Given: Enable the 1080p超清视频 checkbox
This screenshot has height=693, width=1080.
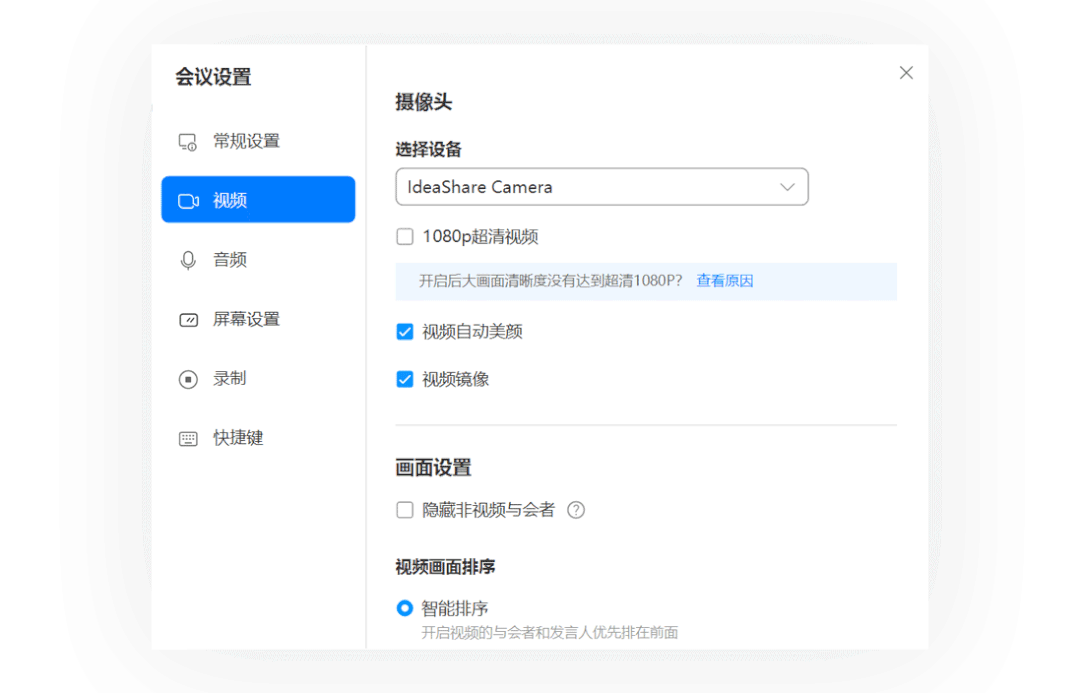Looking at the screenshot, I should click(x=405, y=237).
